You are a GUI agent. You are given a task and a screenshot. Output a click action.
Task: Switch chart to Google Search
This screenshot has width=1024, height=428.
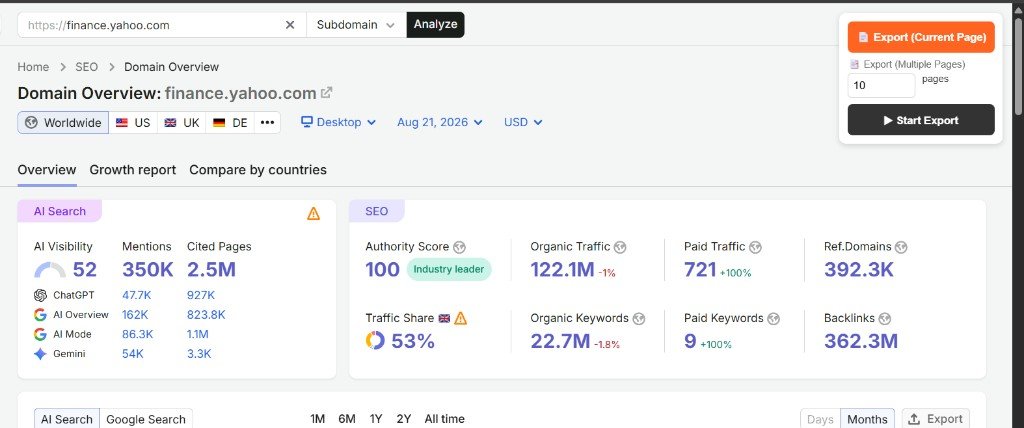(x=146, y=419)
